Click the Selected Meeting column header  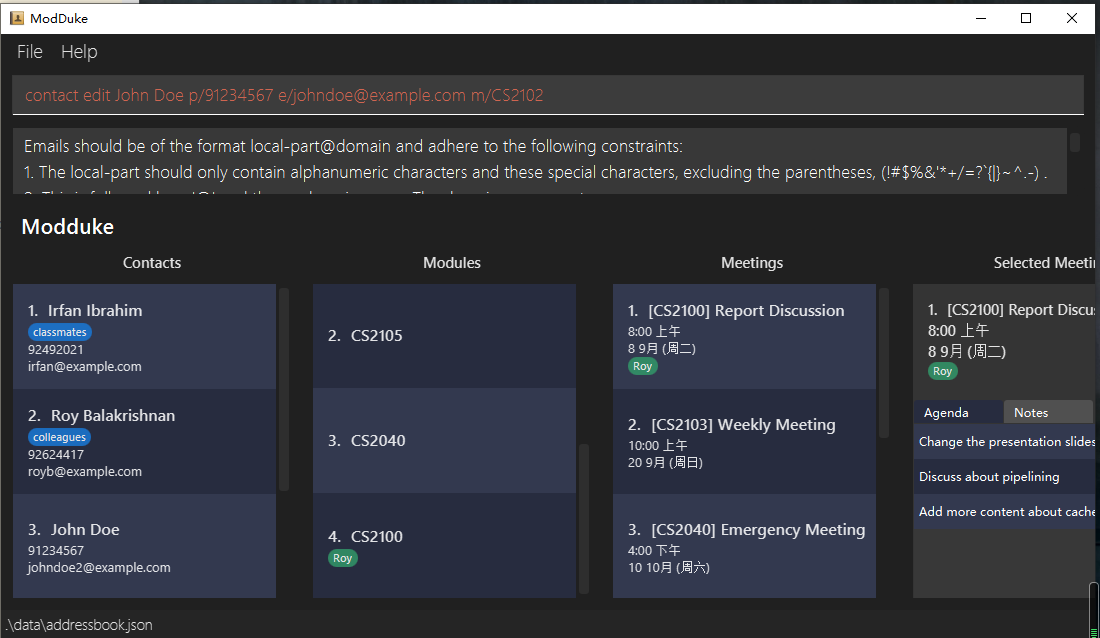pyautogui.click(x=1045, y=262)
